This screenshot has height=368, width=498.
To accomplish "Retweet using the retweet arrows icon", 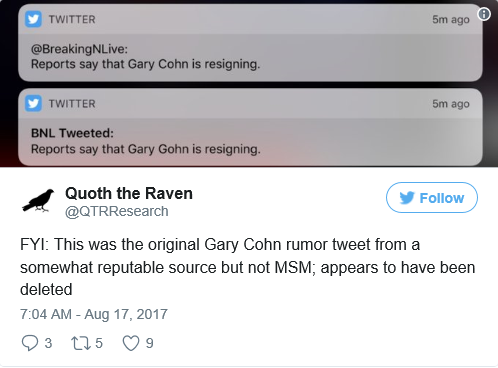I will (81, 343).
